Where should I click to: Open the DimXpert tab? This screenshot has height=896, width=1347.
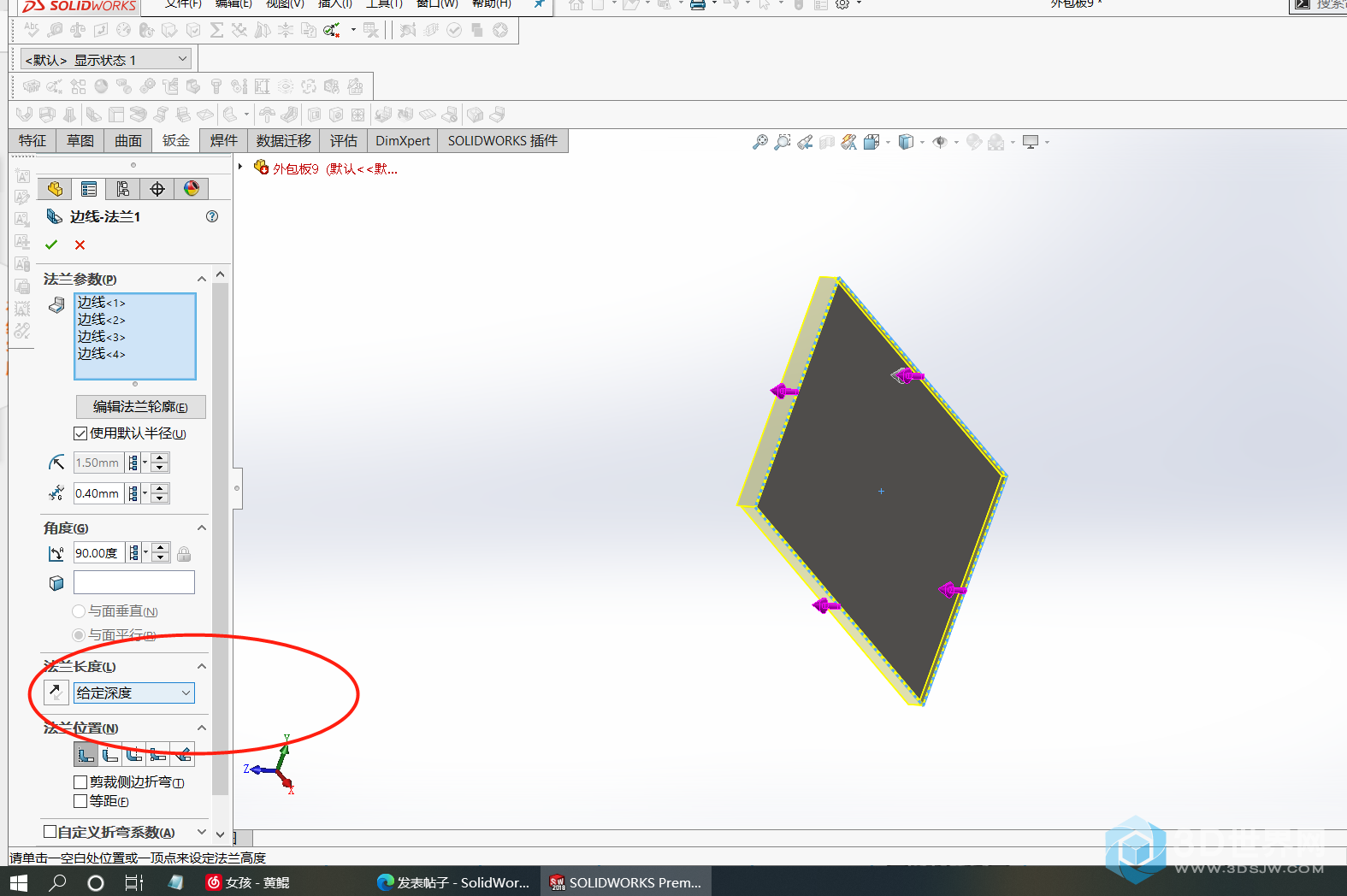point(403,140)
